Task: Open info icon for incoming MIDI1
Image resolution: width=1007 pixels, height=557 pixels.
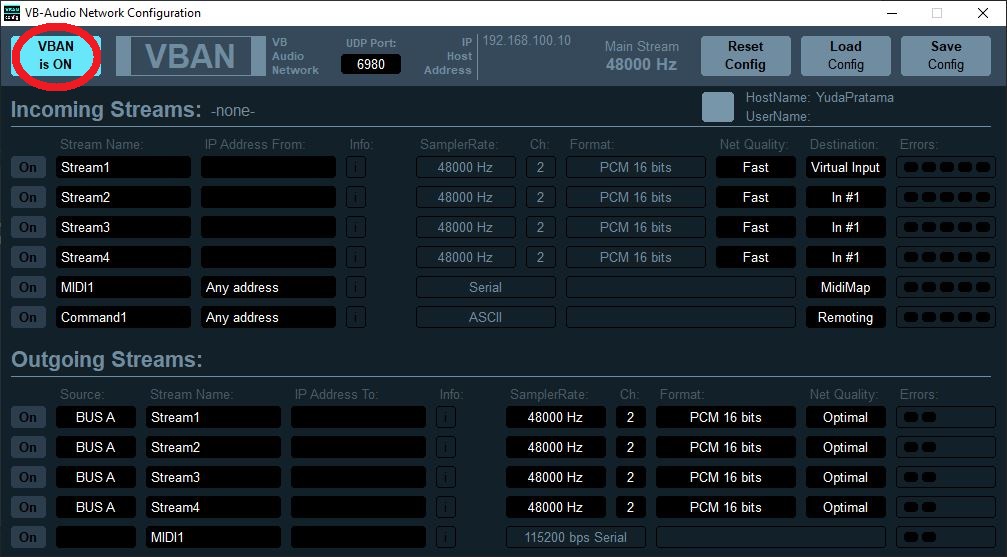Action: point(356,287)
